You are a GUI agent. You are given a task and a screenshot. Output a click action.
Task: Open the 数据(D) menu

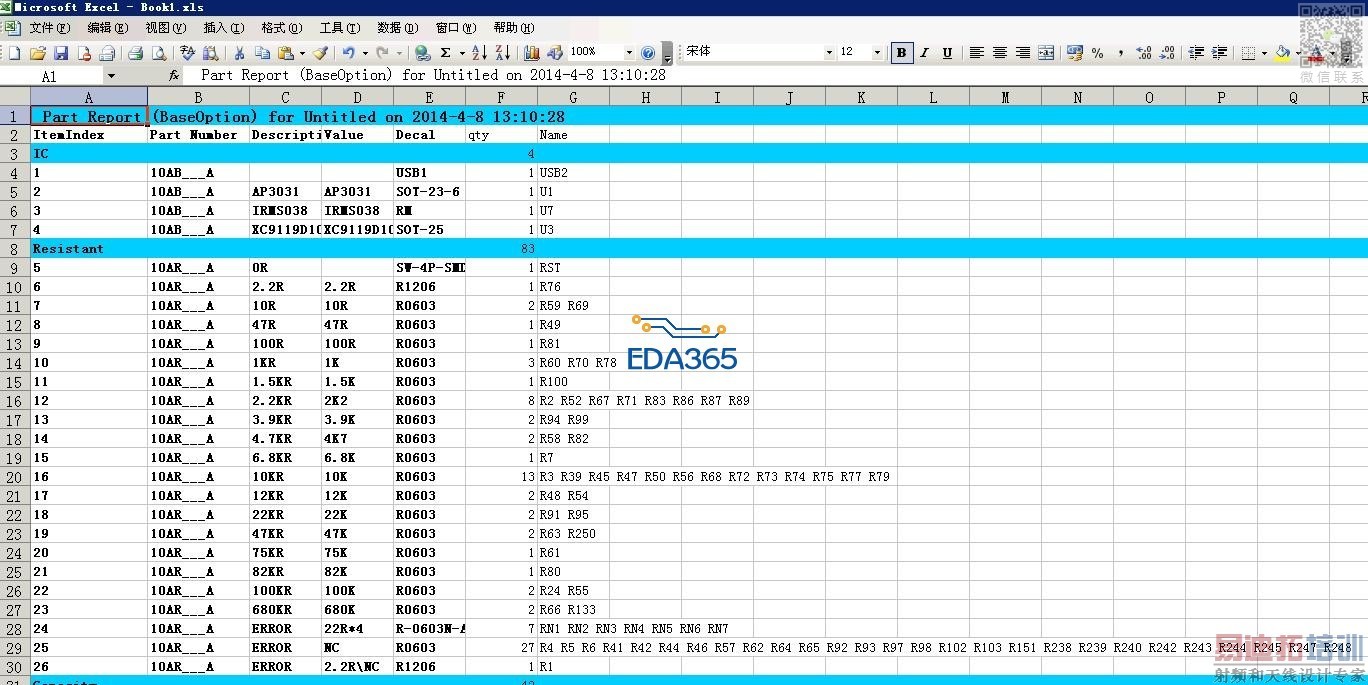point(397,28)
